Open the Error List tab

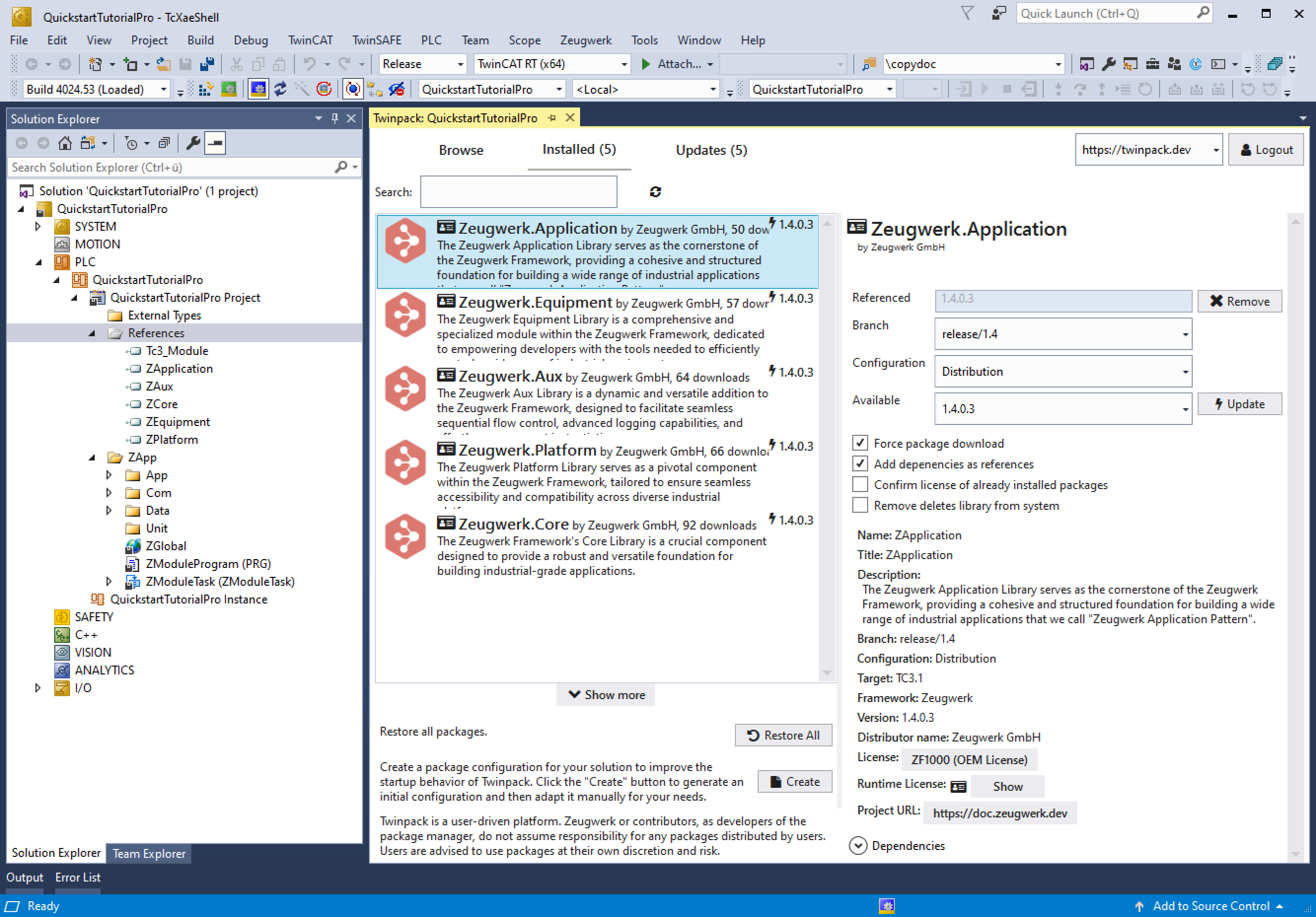(78, 877)
